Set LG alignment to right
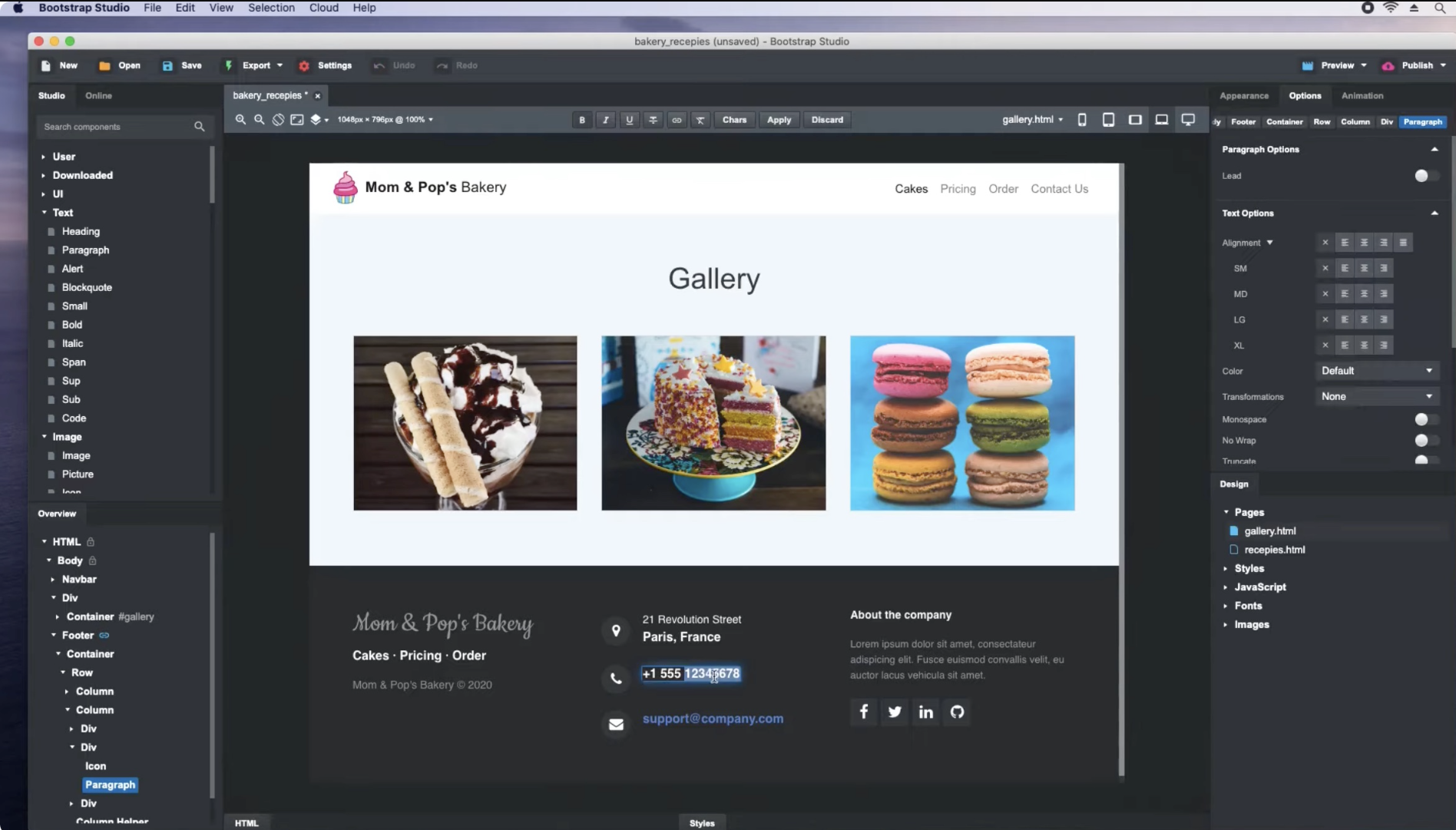 pos(1384,320)
